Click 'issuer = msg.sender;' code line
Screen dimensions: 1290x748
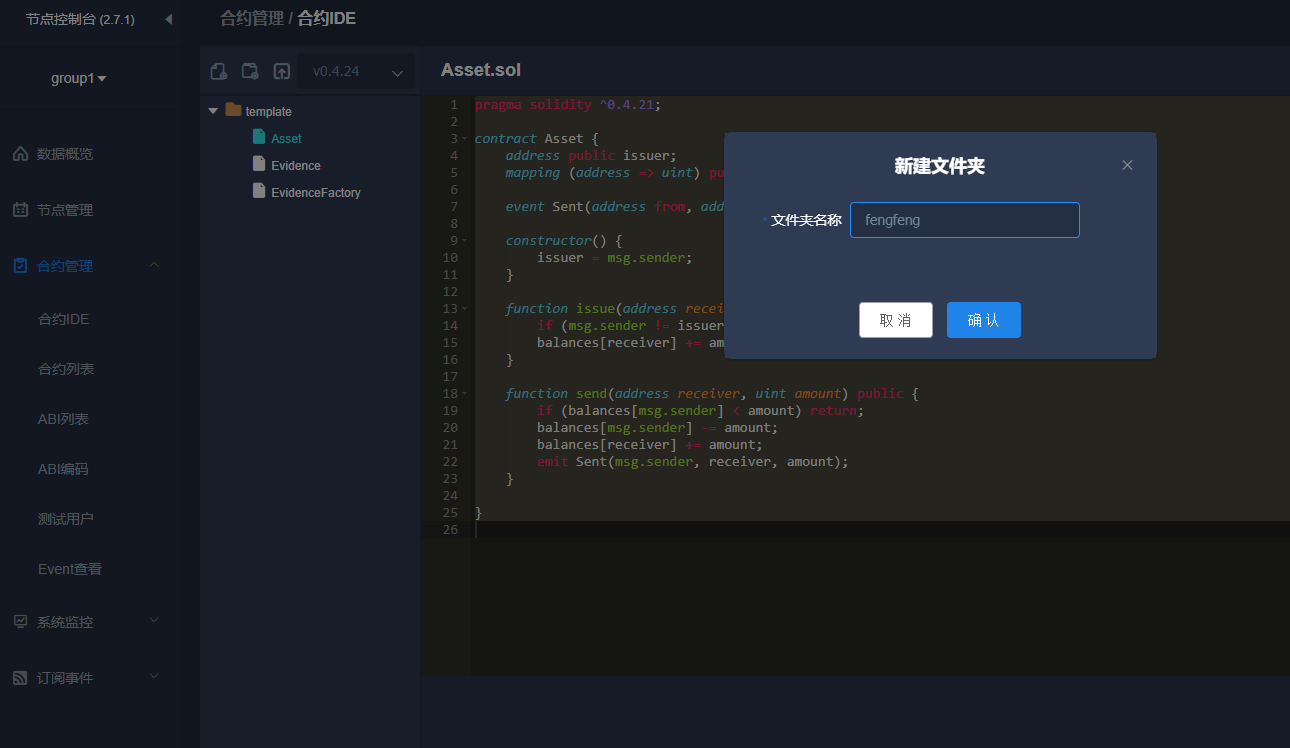(614, 258)
